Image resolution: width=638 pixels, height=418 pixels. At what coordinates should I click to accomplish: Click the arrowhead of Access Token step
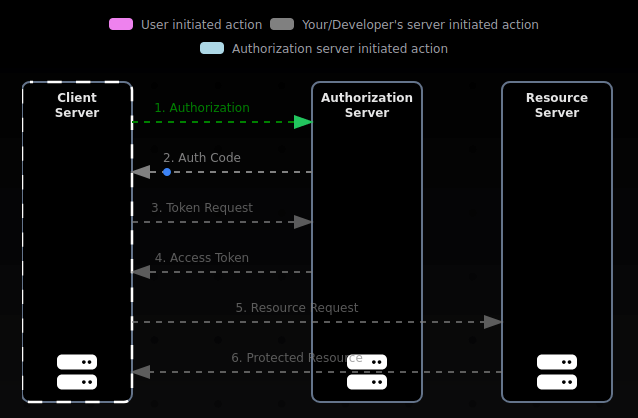coord(141,272)
